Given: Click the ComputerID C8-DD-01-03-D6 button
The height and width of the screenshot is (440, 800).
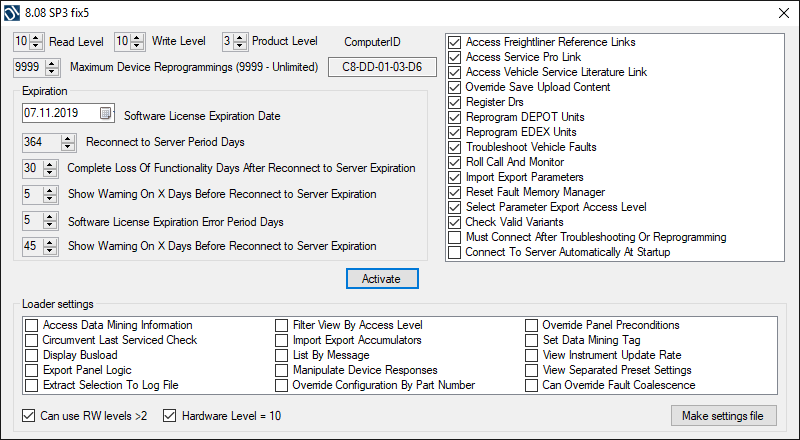Looking at the screenshot, I should [x=382, y=67].
